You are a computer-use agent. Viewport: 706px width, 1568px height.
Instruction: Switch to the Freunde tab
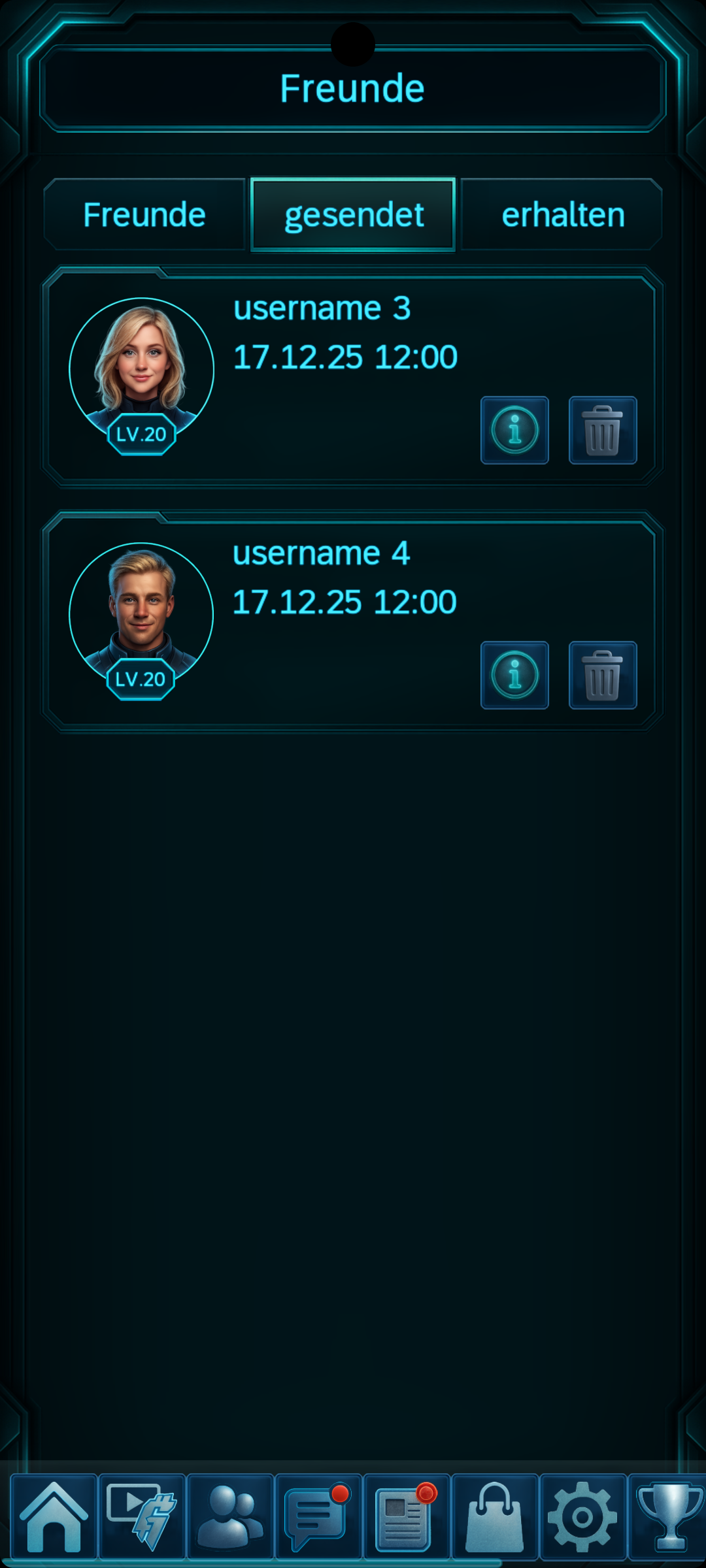pos(144,214)
